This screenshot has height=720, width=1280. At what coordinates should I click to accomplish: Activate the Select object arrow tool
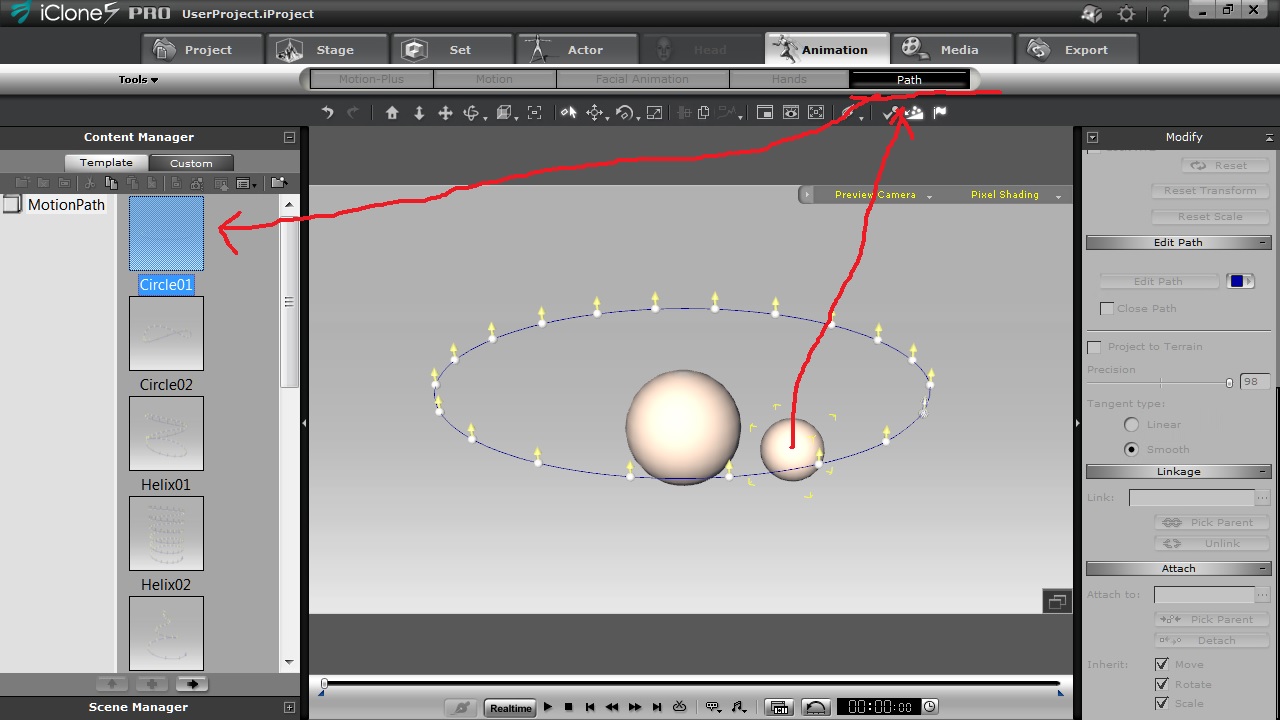[568, 113]
